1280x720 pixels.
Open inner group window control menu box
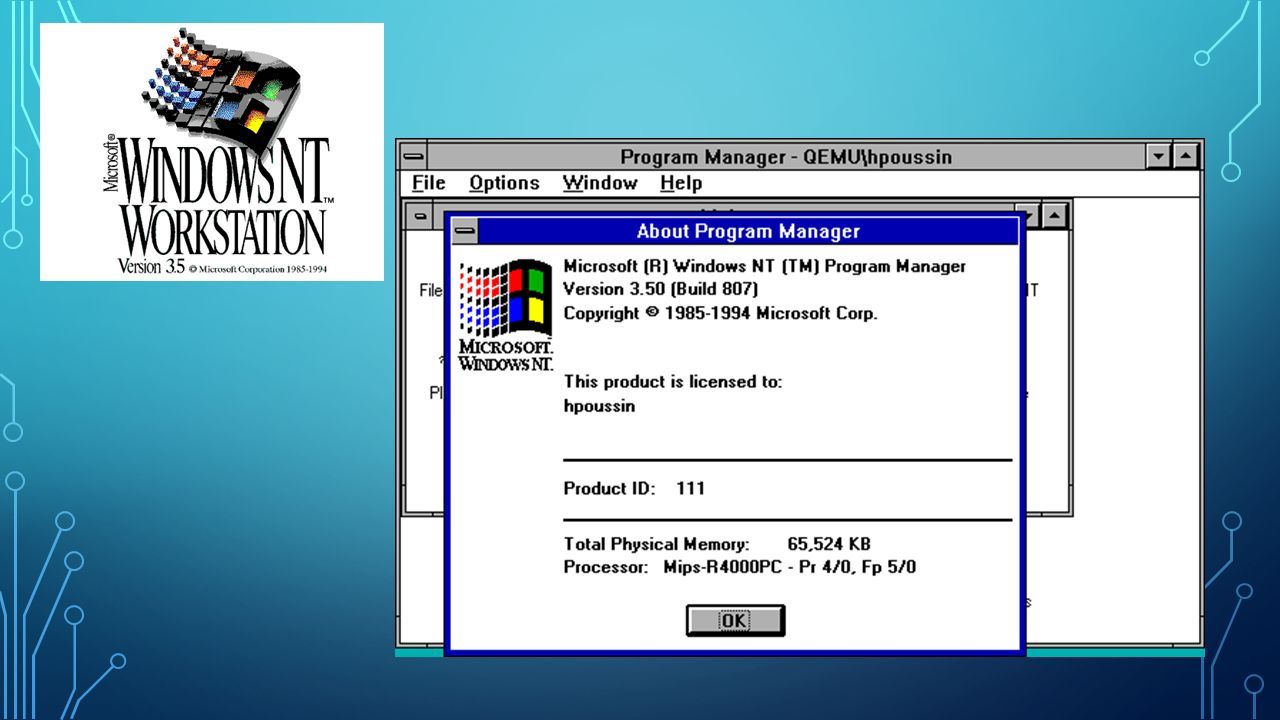pyautogui.click(x=421, y=215)
